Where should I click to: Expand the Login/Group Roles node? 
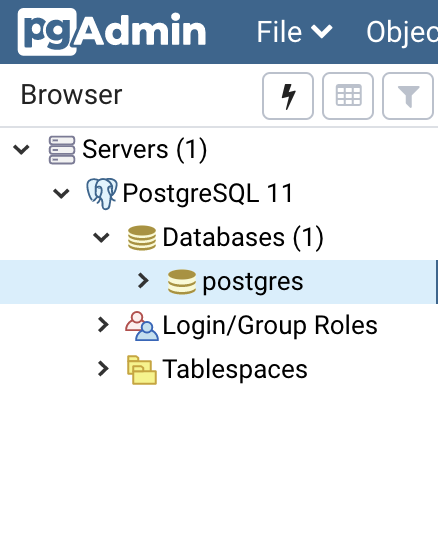[x=103, y=325]
